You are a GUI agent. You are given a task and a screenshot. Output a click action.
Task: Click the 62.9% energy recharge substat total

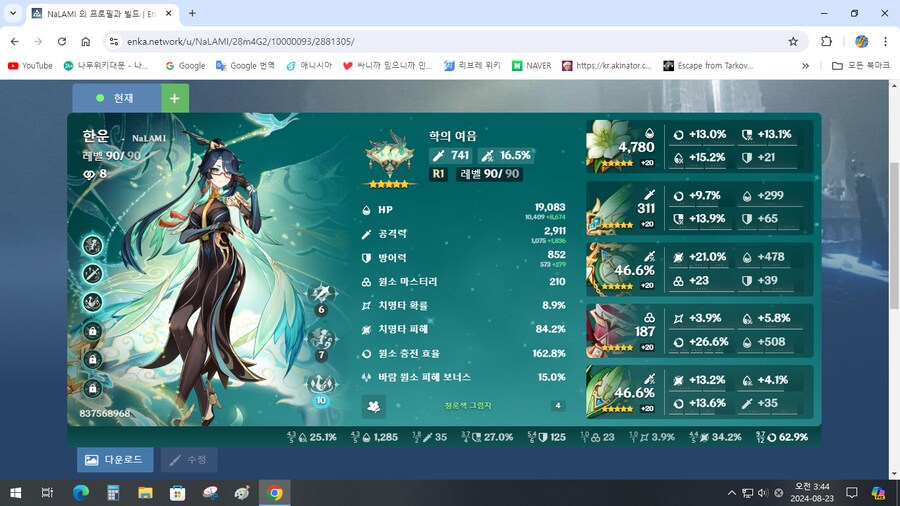[782, 437]
